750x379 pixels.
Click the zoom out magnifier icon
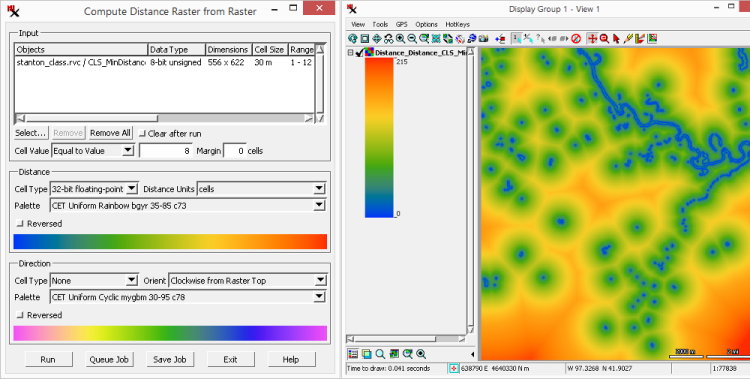coord(412,39)
